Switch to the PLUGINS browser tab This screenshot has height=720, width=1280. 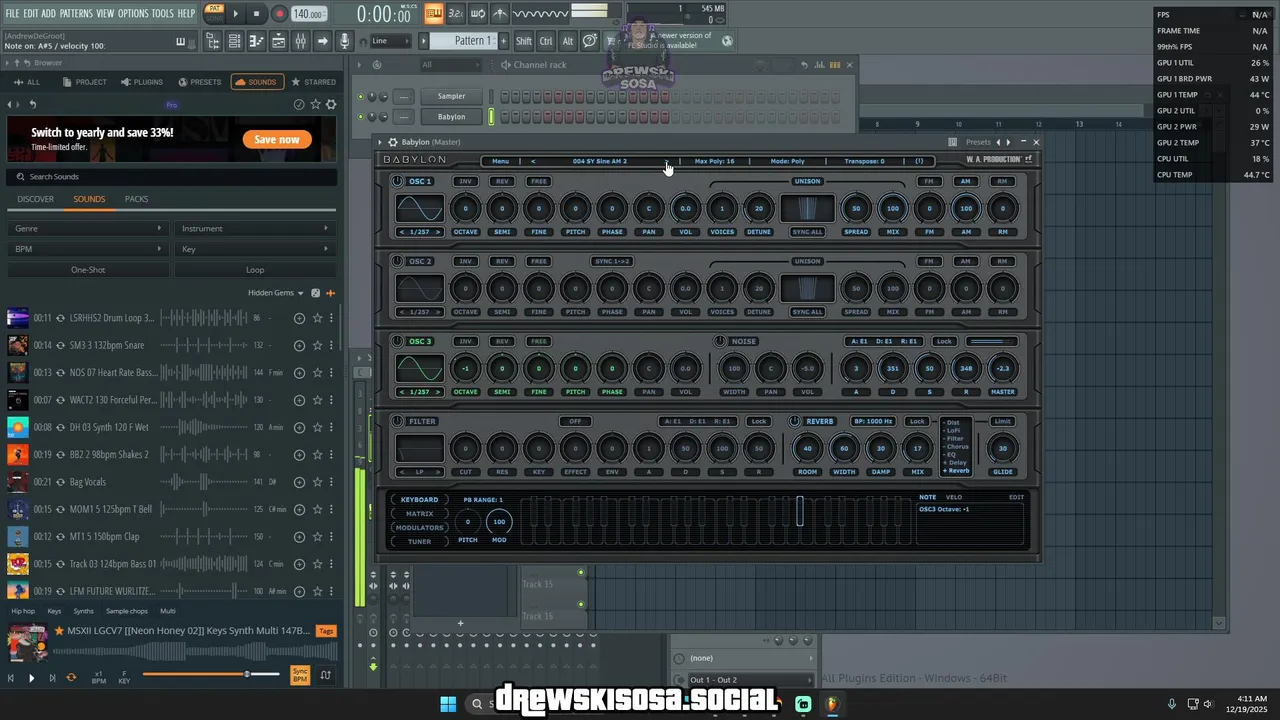pos(141,82)
